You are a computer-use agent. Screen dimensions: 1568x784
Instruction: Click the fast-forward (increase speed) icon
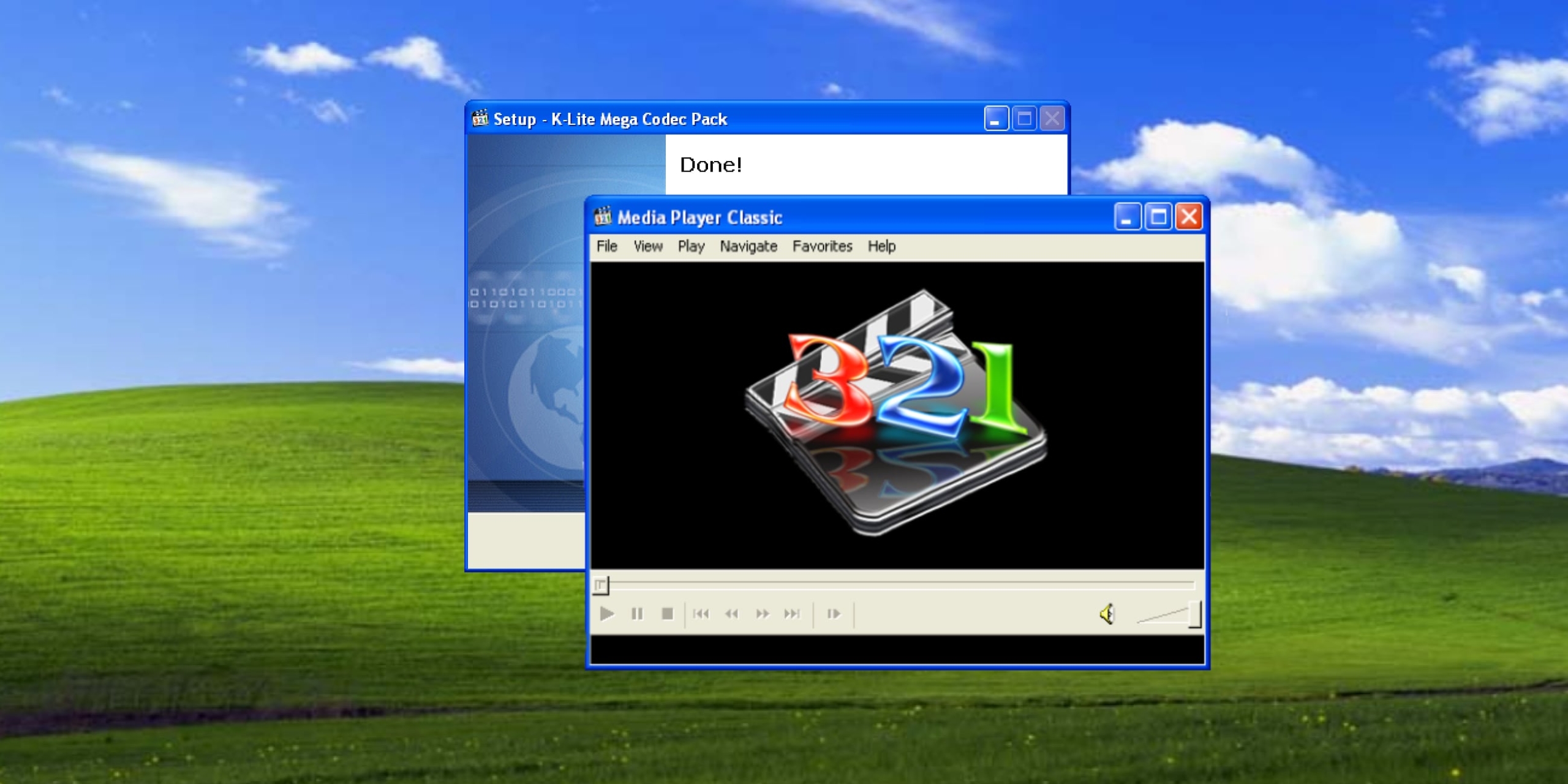[x=762, y=614]
